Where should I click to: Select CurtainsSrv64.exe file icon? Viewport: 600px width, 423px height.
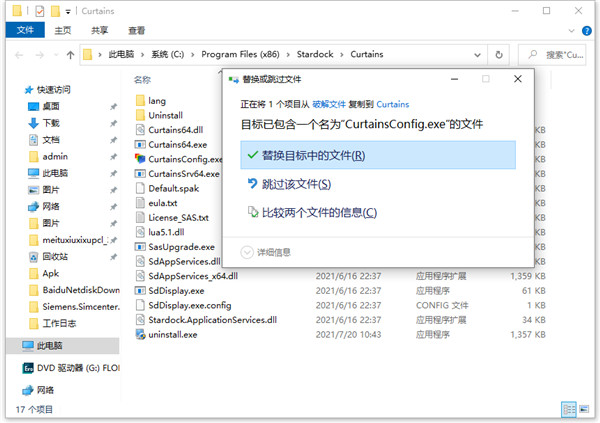(x=140, y=174)
